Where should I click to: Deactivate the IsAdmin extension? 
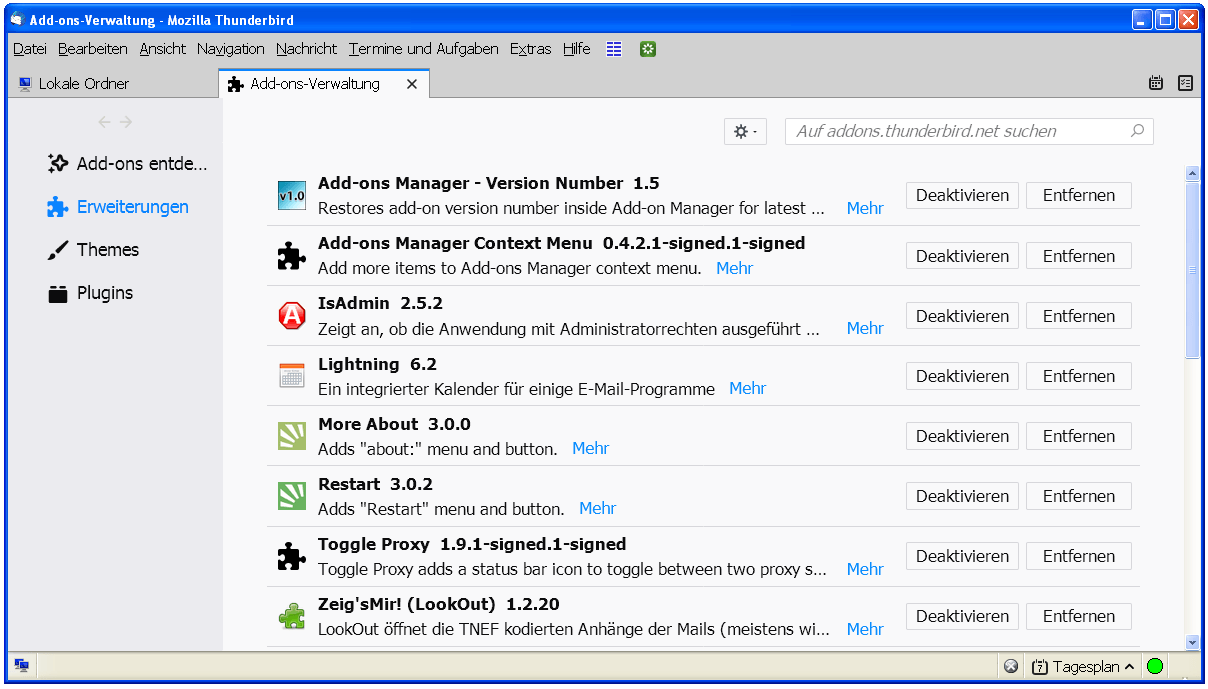tap(962, 316)
